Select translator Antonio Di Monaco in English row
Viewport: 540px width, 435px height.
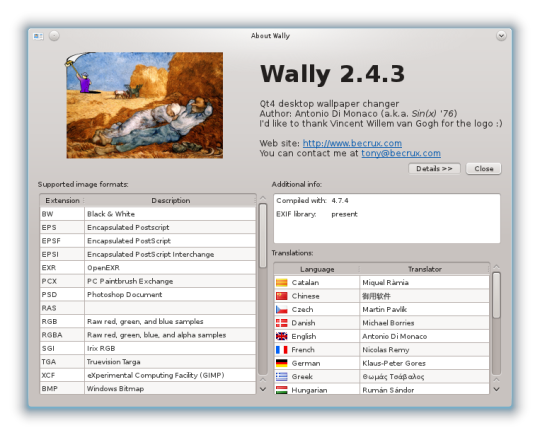(x=424, y=336)
